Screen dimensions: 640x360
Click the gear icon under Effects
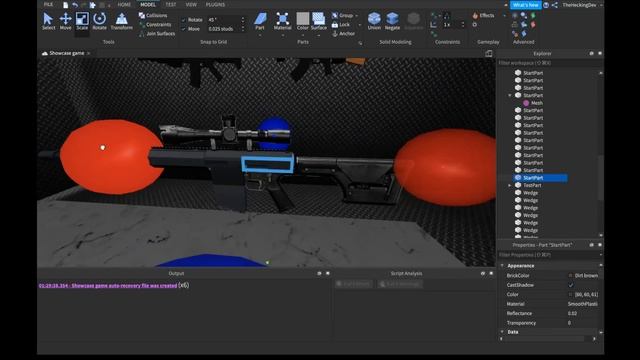[x=475, y=24]
